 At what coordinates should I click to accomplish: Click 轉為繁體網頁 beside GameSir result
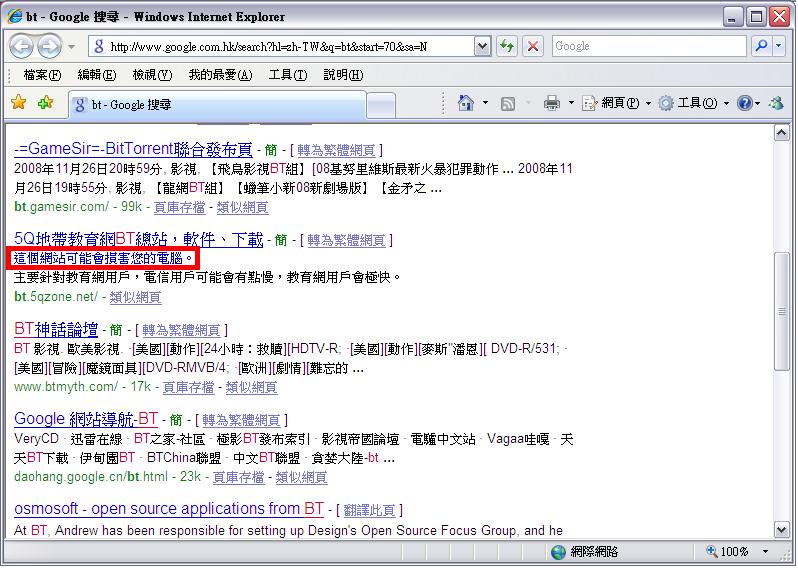[x=336, y=151]
